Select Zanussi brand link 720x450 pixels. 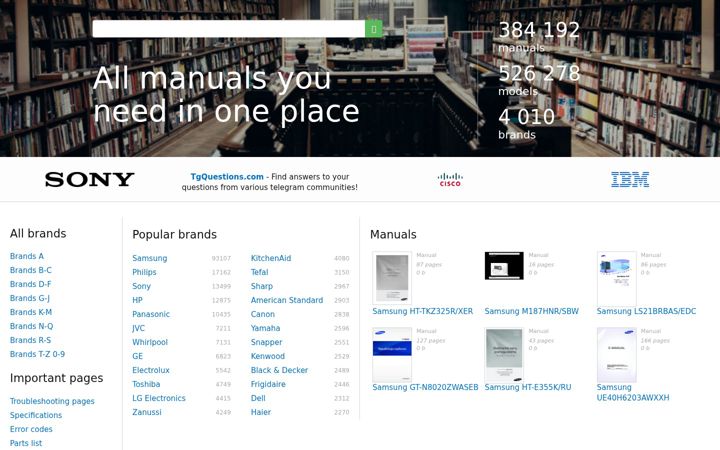(147, 412)
